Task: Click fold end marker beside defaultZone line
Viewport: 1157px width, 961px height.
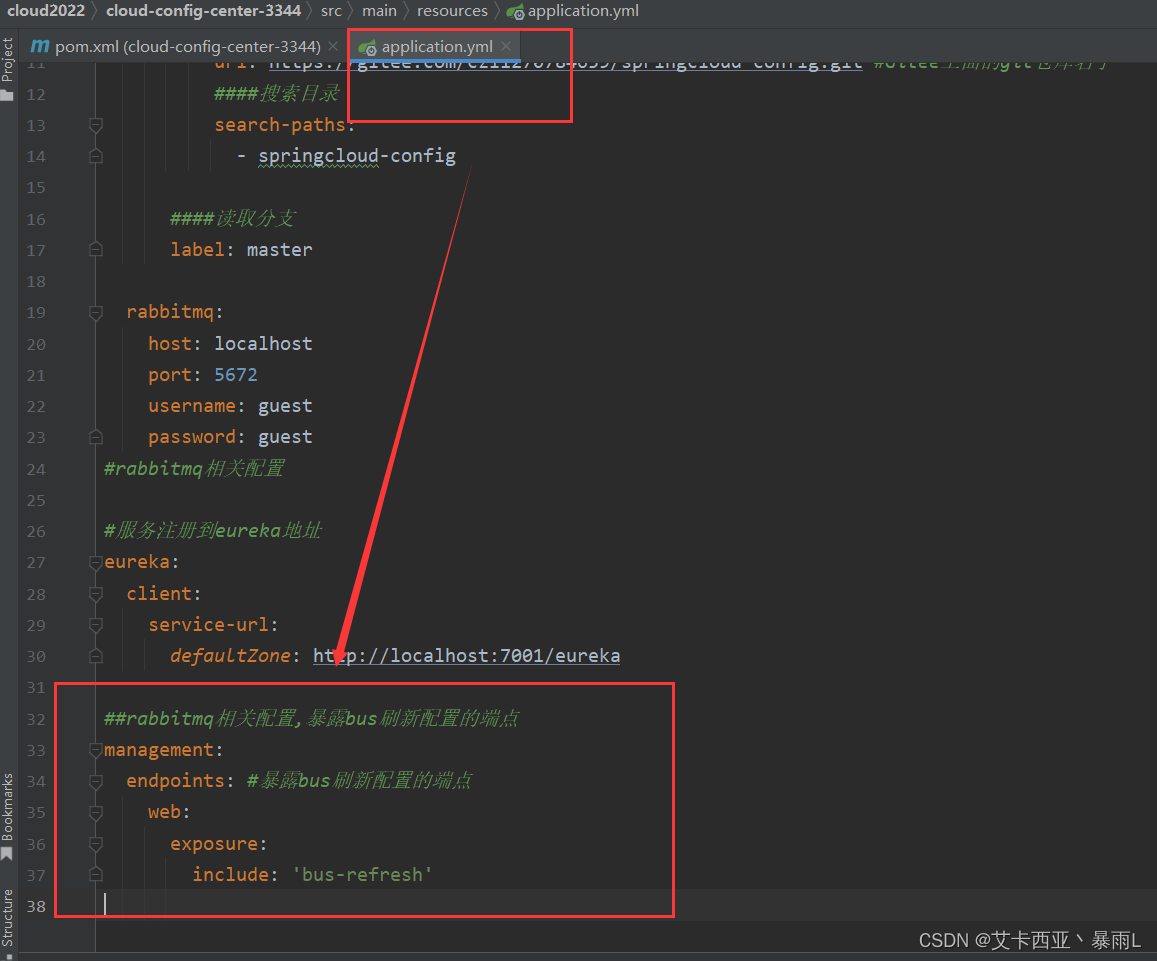Action: [x=95, y=656]
